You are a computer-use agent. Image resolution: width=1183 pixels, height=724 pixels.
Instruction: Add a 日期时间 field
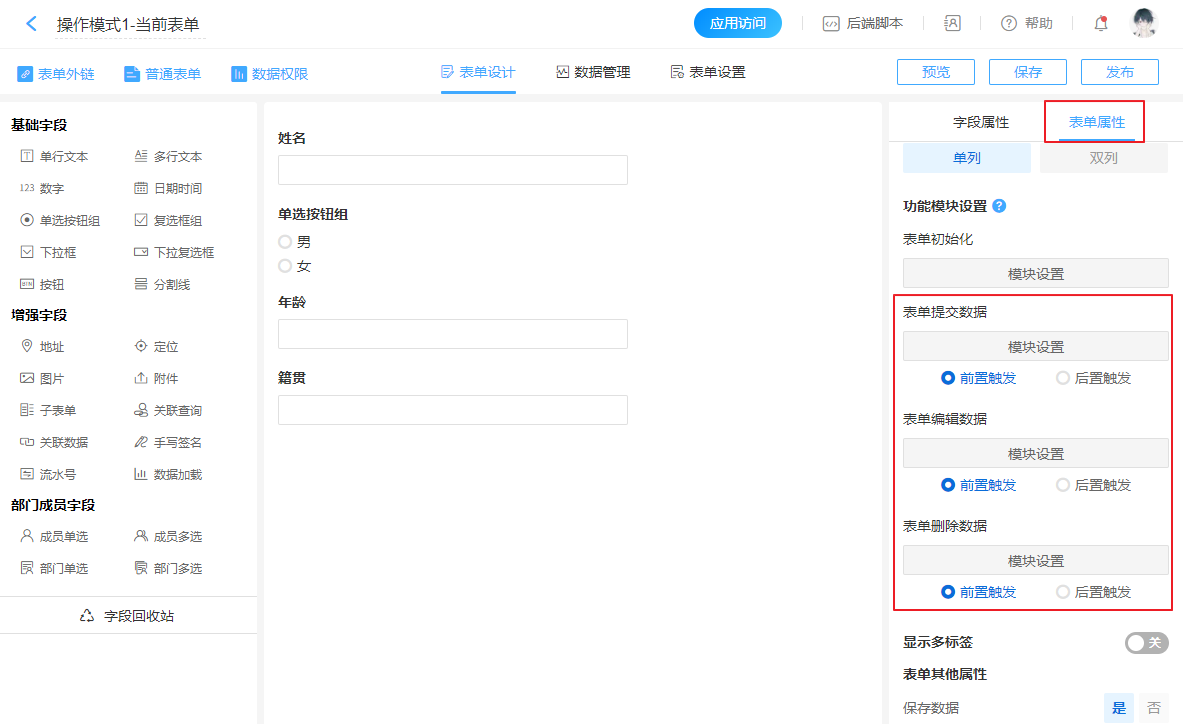[x=168, y=188]
